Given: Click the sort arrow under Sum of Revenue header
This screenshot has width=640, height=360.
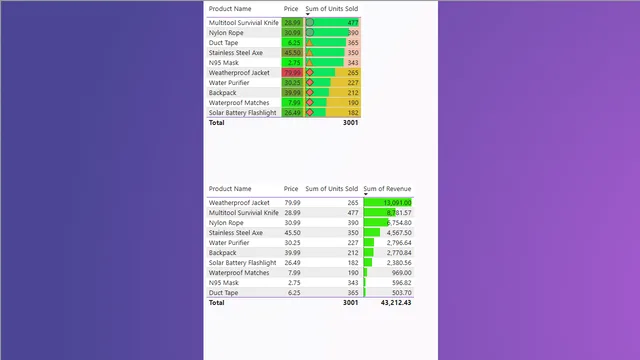Looking at the screenshot, I should point(366,194).
